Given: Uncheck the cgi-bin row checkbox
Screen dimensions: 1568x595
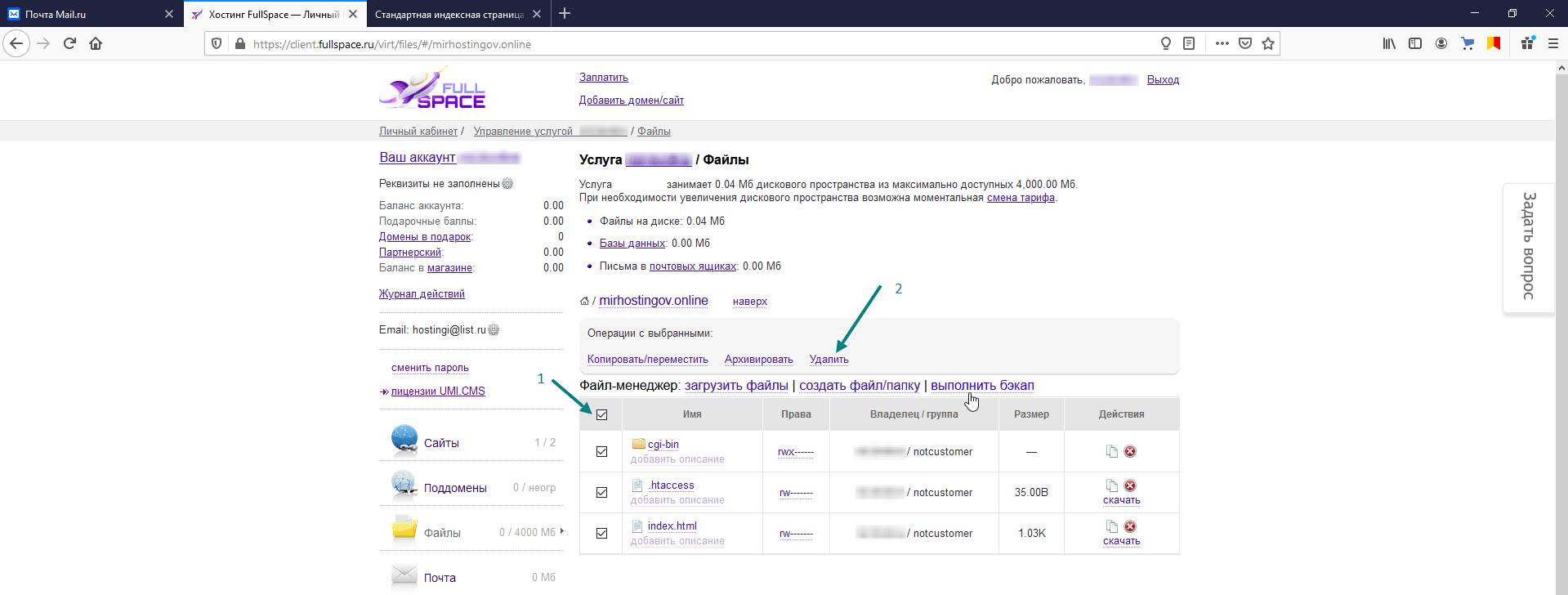Looking at the screenshot, I should coord(602,451).
